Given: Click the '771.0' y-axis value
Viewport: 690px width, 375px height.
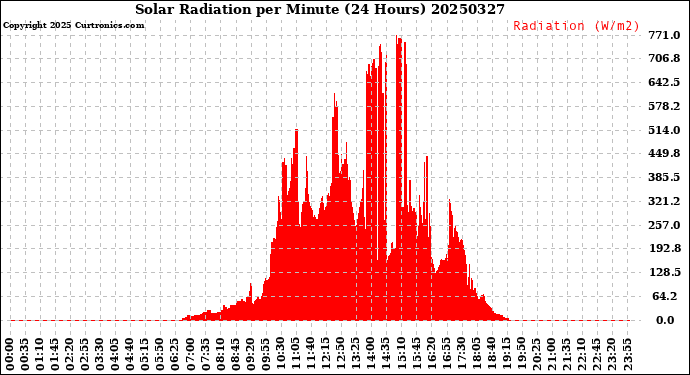Looking at the screenshot, I should [664, 35].
